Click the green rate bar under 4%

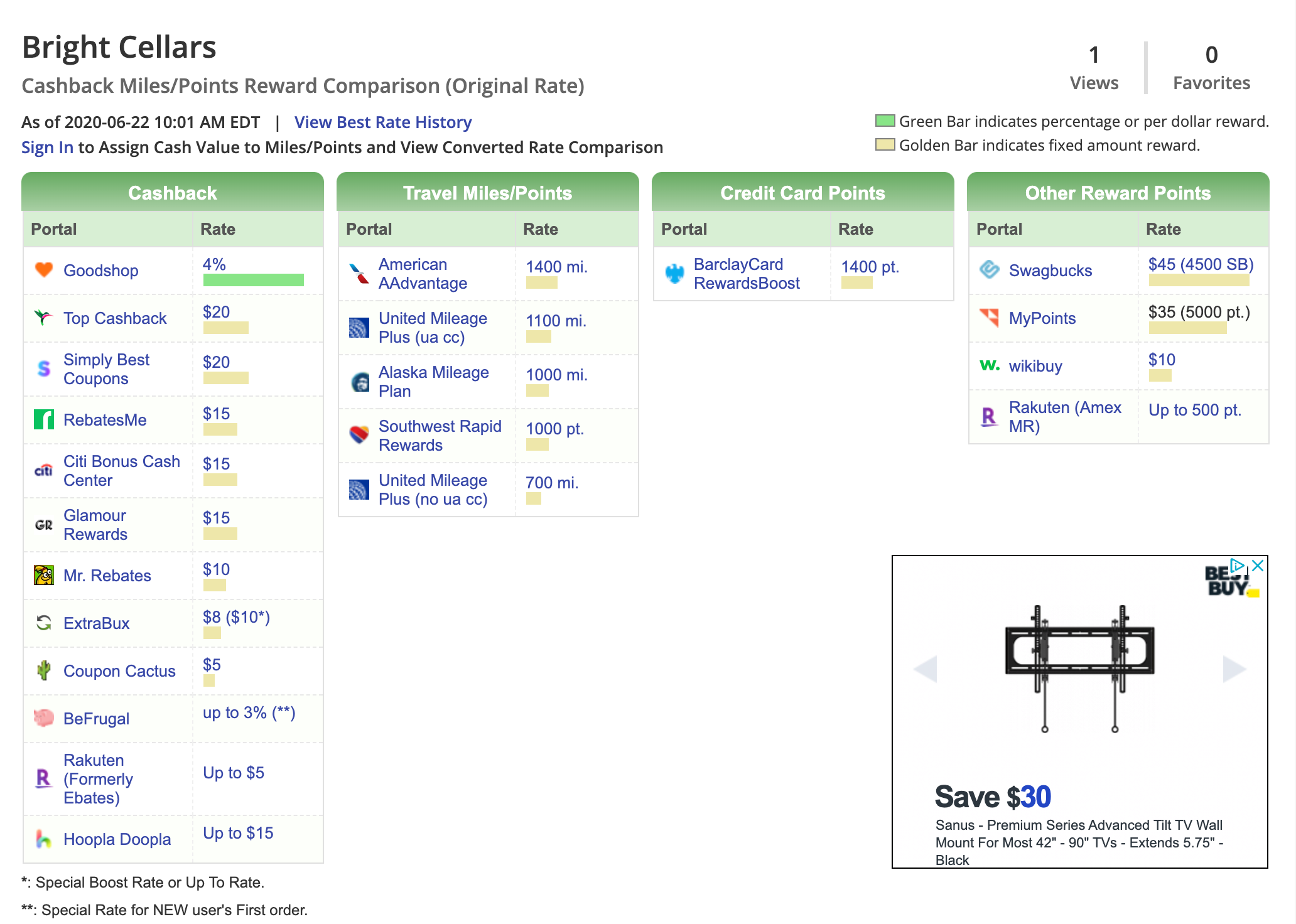click(254, 280)
